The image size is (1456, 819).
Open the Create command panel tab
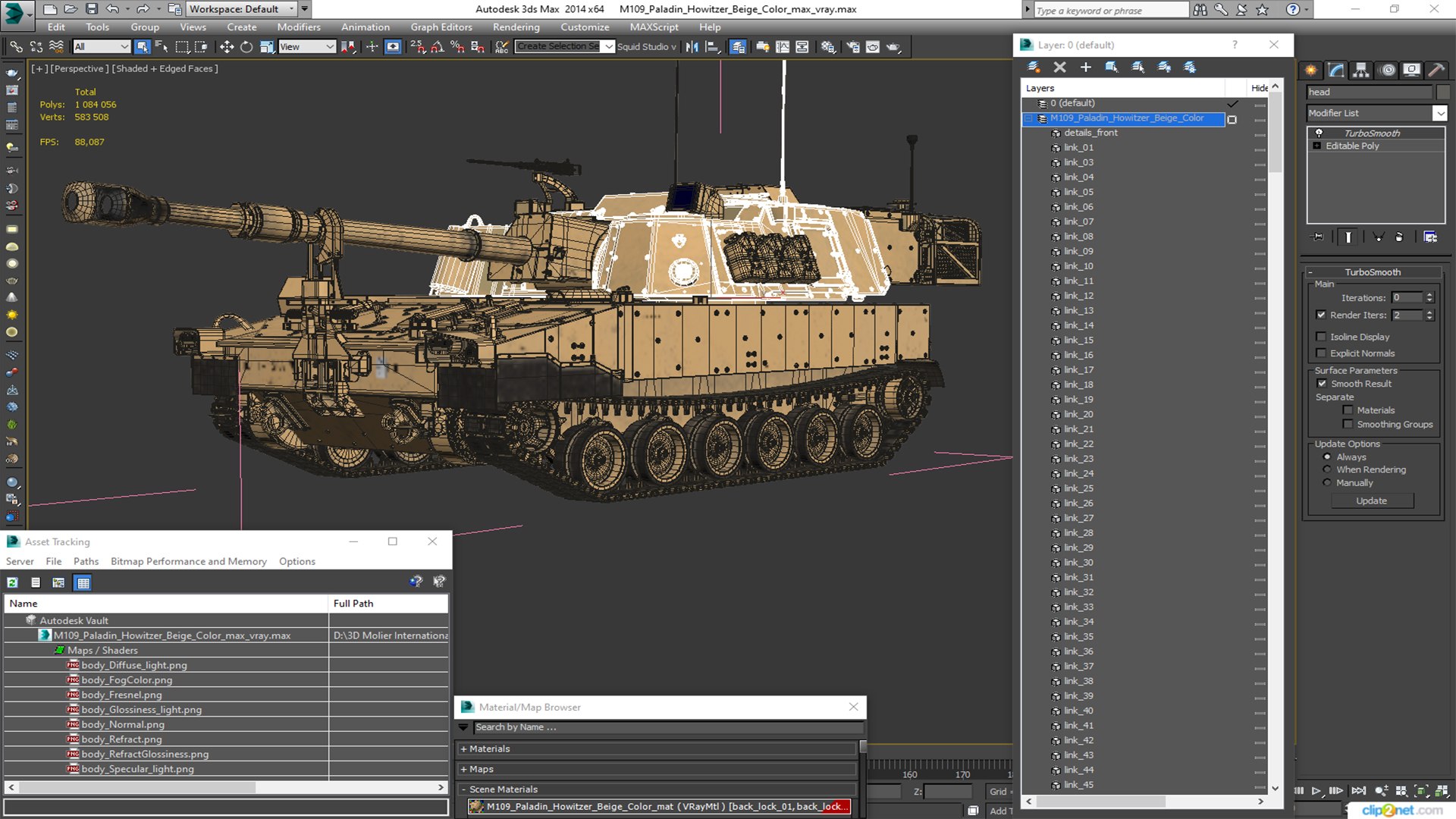click(x=1311, y=71)
